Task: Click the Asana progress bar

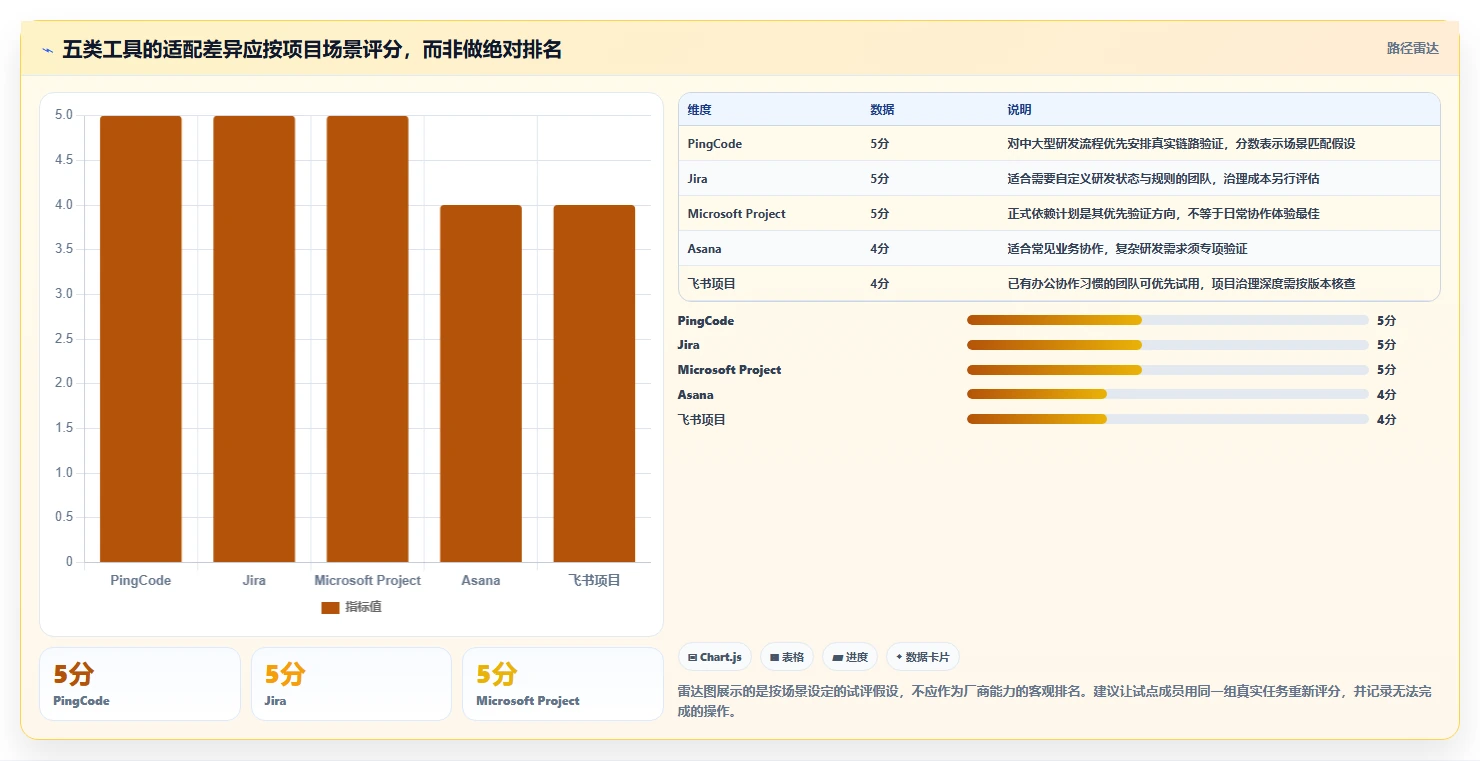Action: click(1167, 394)
